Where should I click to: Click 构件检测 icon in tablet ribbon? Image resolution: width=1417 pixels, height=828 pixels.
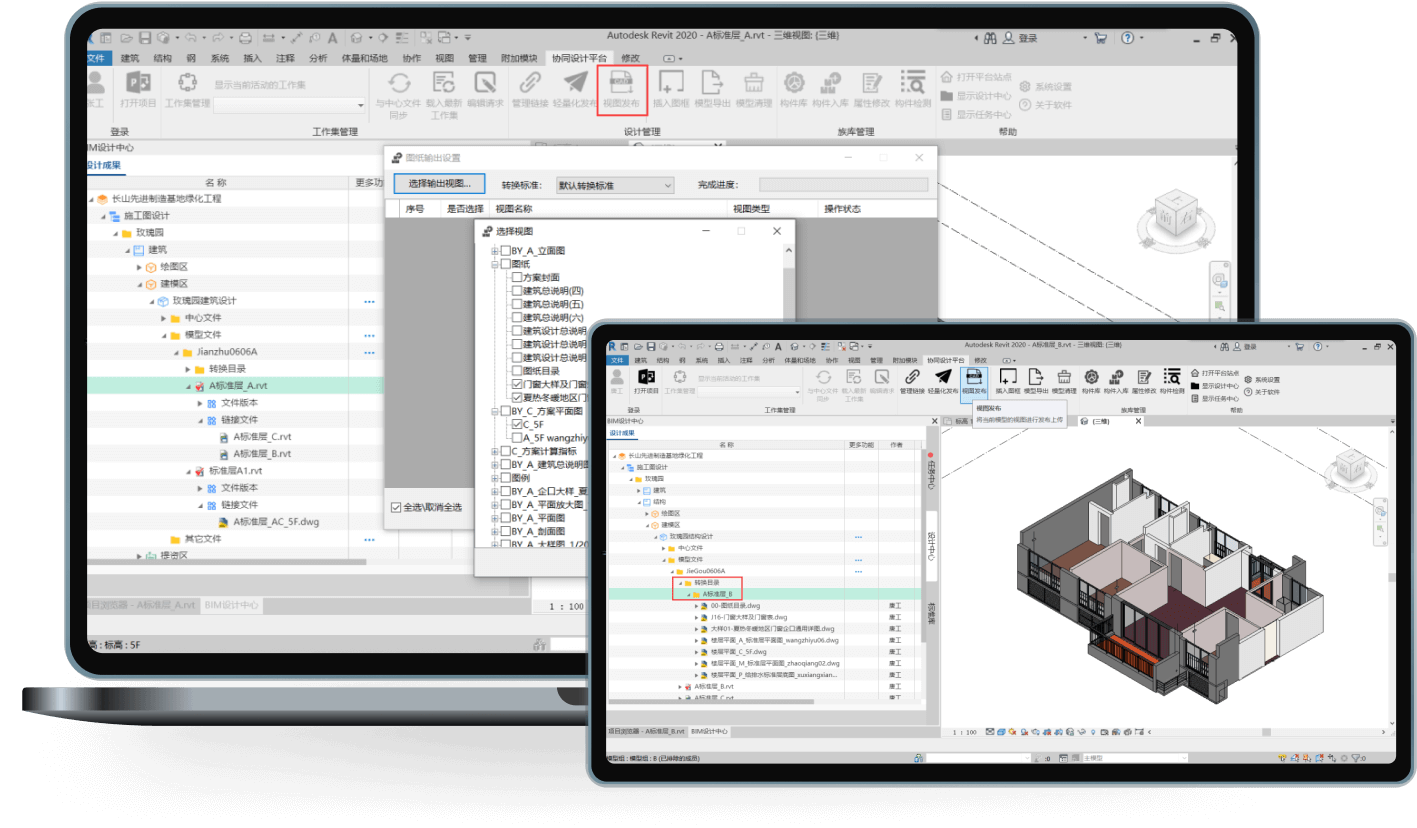coord(1172,377)
